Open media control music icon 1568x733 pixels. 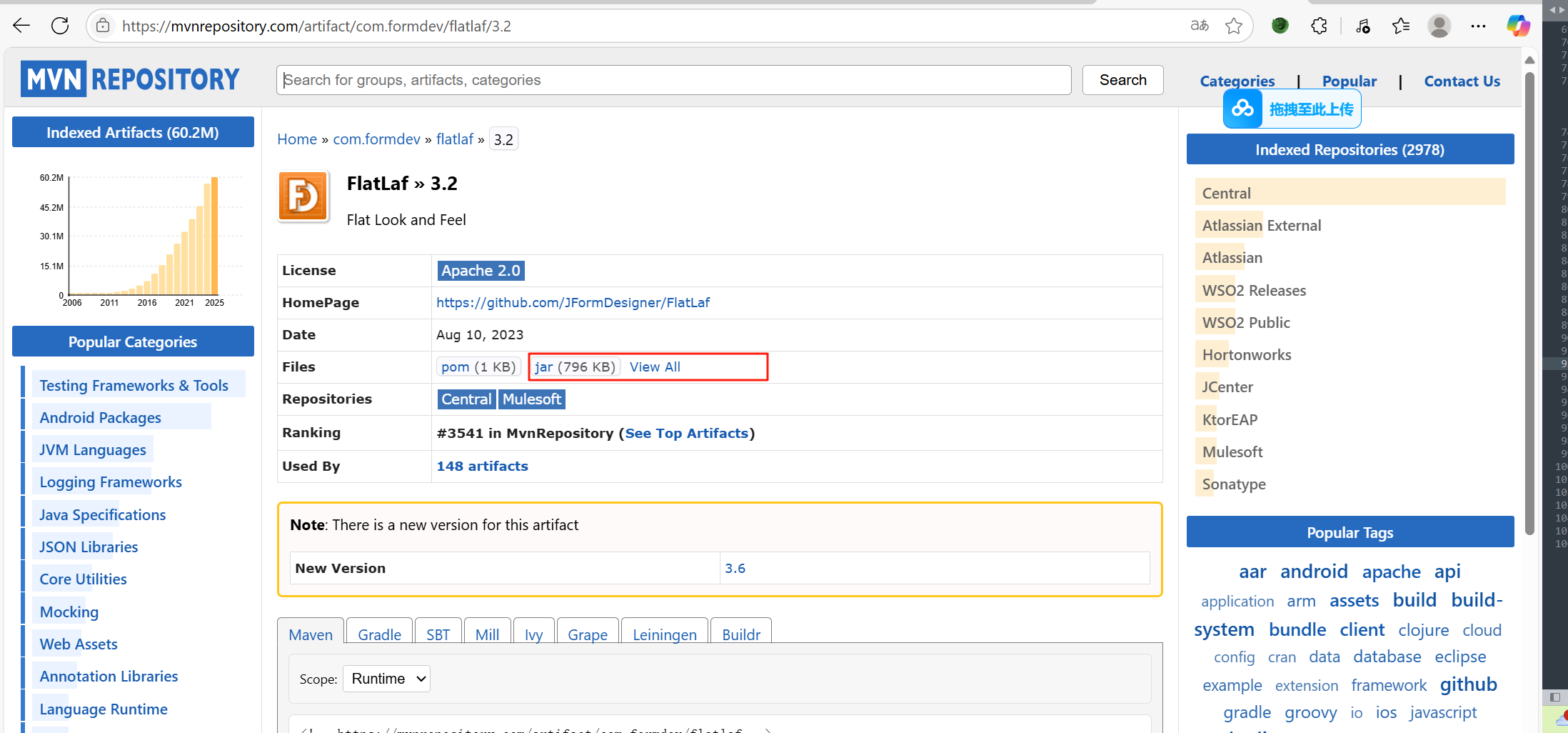click(1363, 26)
